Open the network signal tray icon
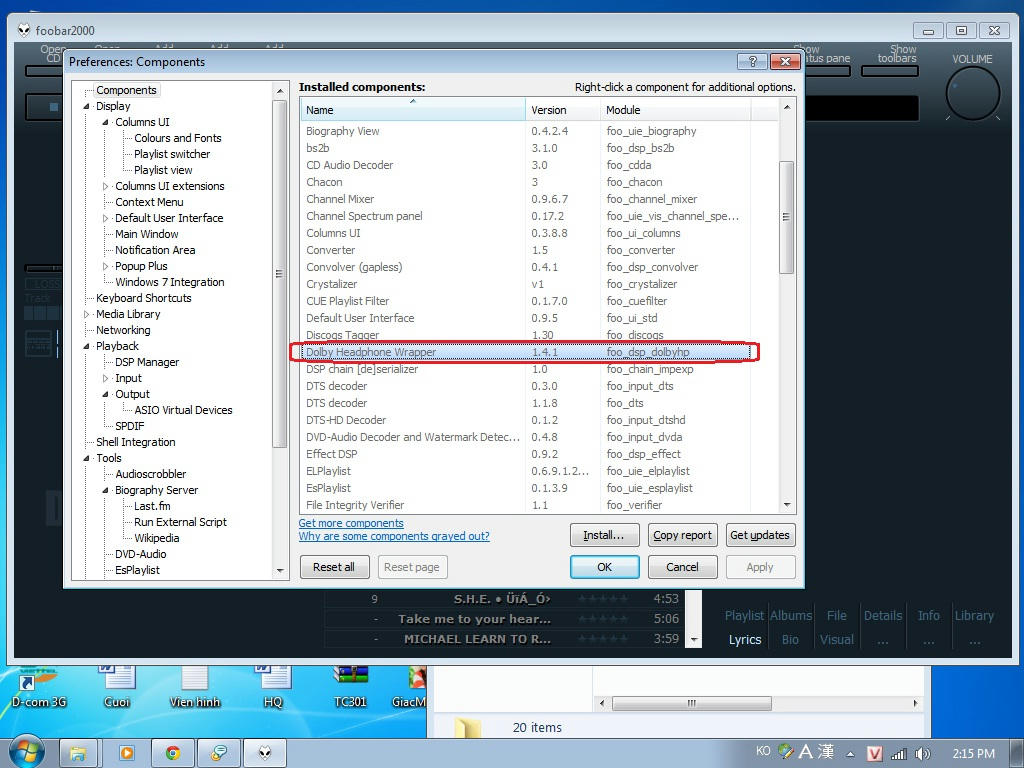Screen dimensions: 1024x768 899,754
